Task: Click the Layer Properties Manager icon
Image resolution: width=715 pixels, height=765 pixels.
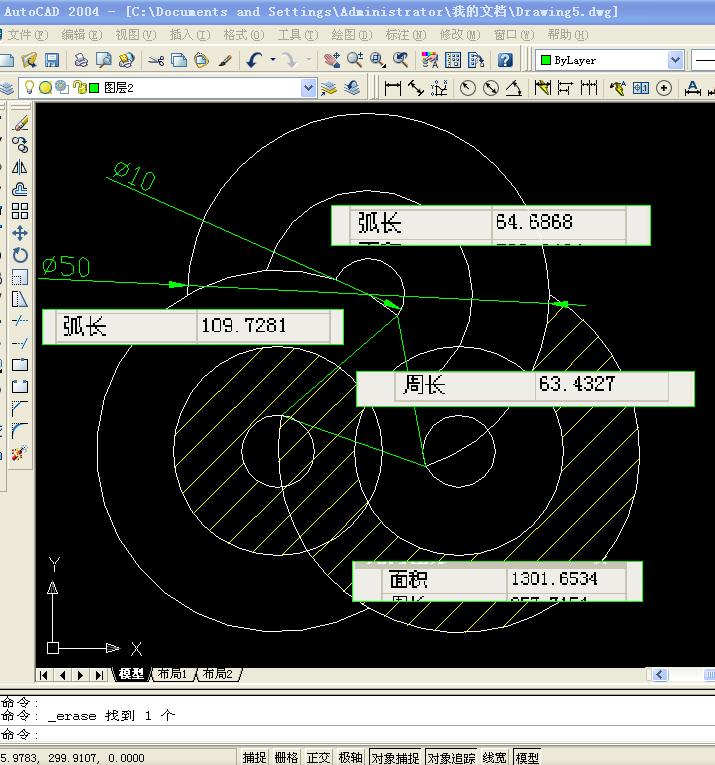Action: [x=7, y=88]
